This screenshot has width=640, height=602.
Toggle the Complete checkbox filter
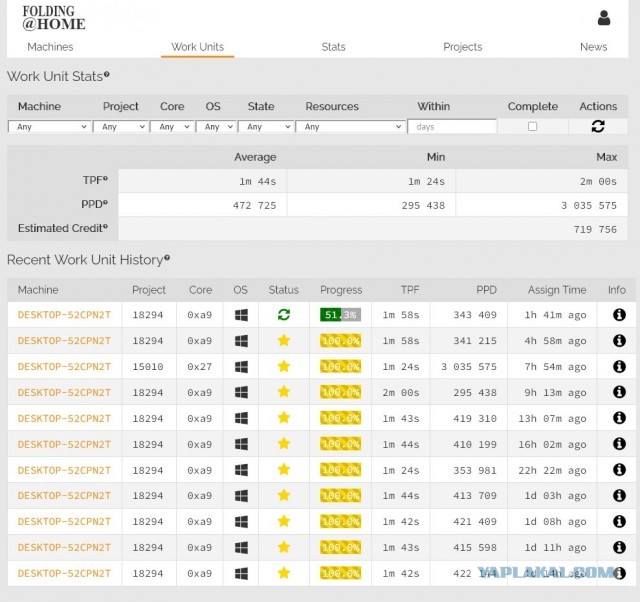(532, 127)
